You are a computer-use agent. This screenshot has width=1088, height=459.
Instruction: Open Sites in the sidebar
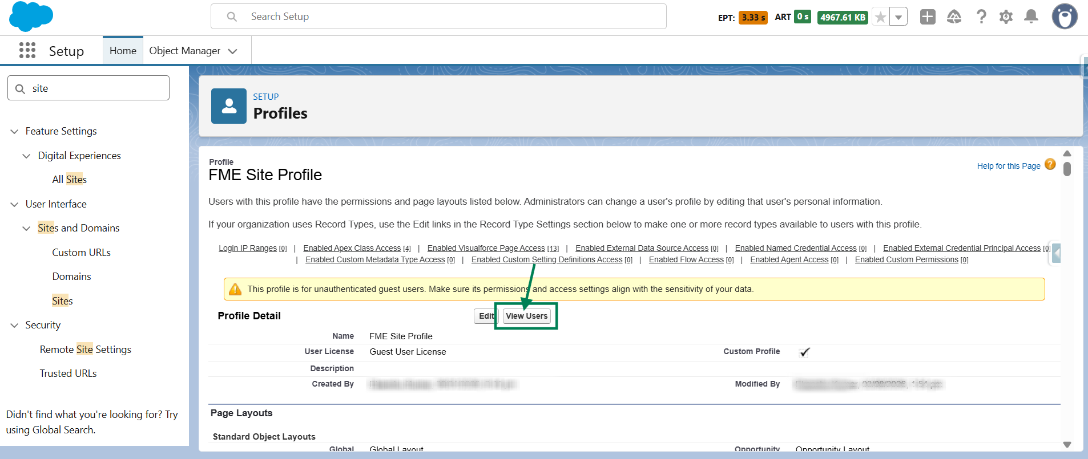[x=62, y=301]
